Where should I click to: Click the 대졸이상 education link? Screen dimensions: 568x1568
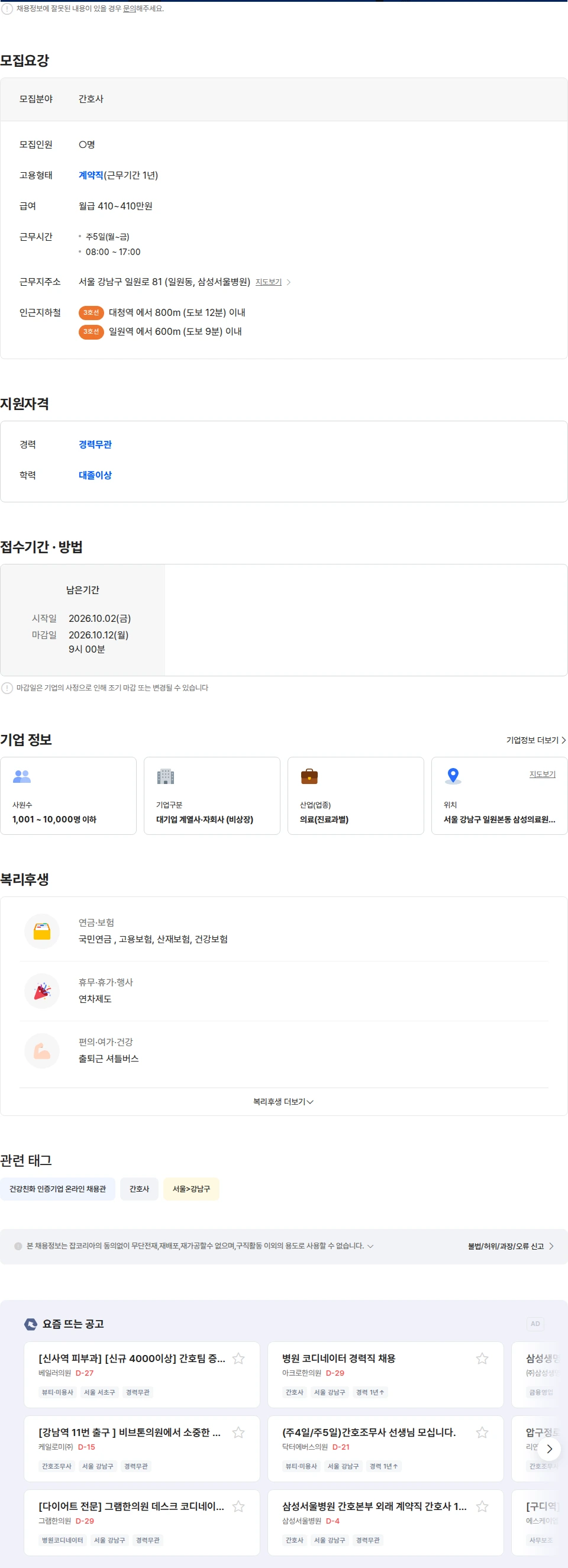[95, 475]
